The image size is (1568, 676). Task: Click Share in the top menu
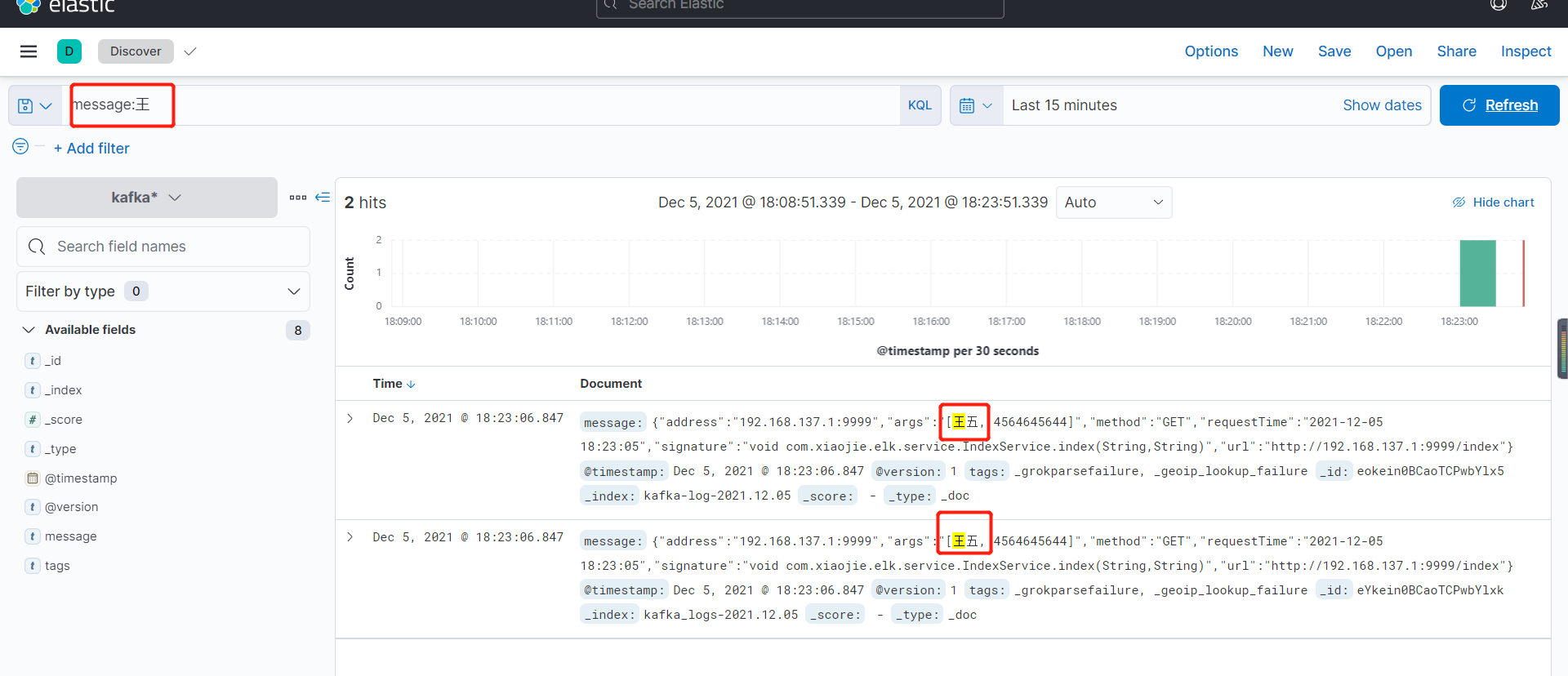(1457, 51)
